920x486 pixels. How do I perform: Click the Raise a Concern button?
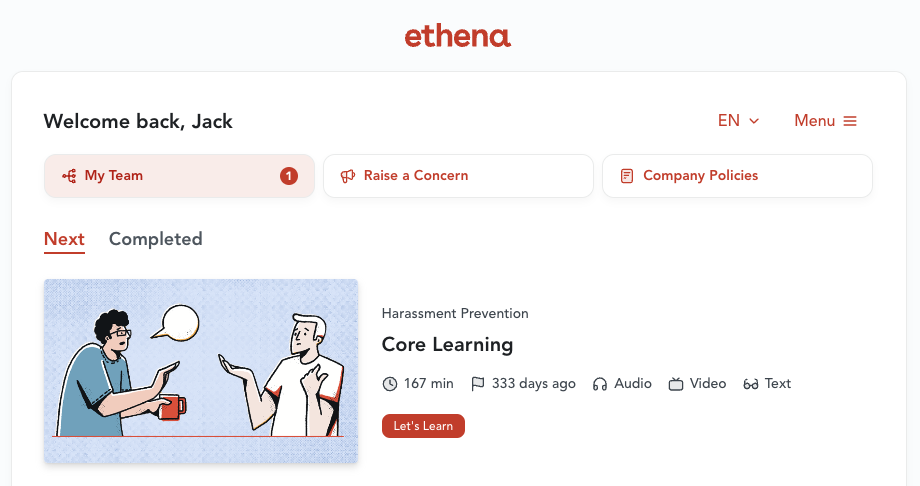pyautogui.click(x=458, y=176)
